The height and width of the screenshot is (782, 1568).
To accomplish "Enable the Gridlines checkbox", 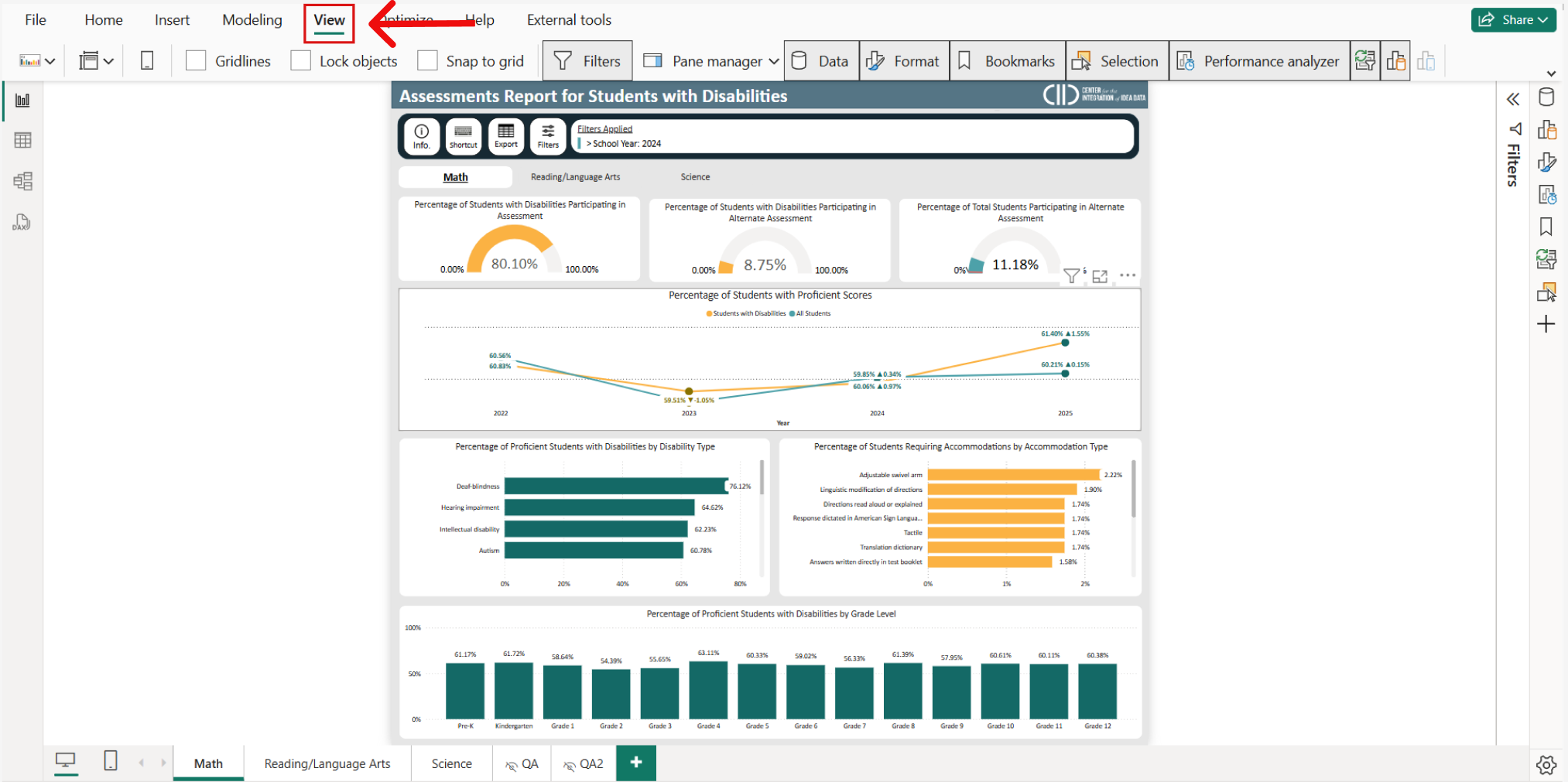I will [197, 61].
